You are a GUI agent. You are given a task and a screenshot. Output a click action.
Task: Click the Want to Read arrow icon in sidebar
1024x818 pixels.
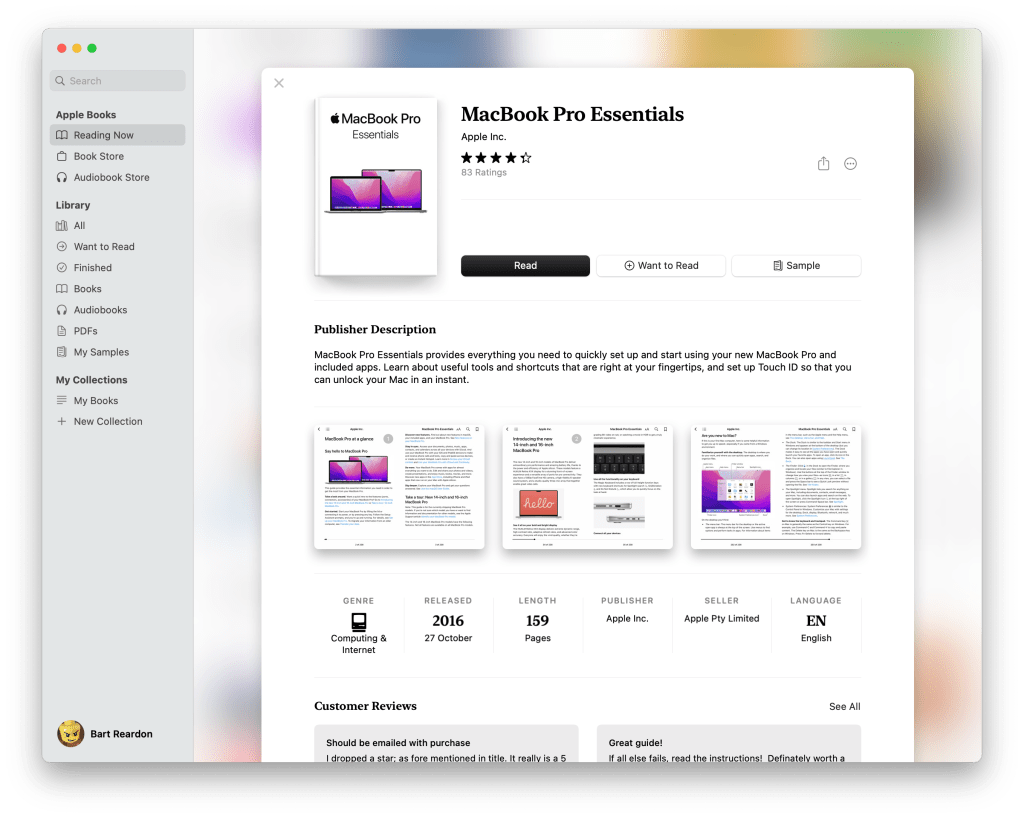pos(62,247)
